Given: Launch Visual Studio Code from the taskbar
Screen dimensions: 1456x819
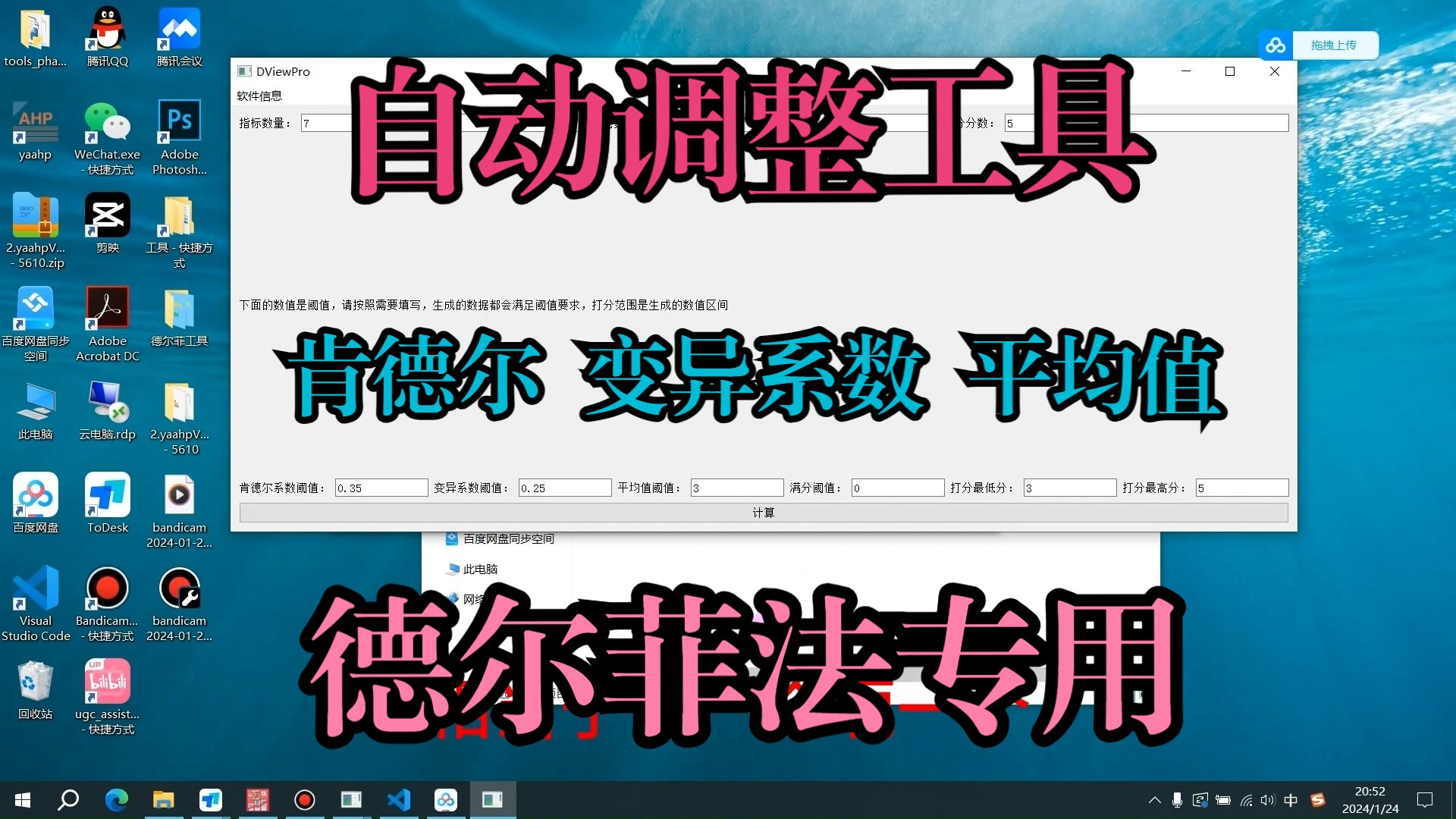Looking at the screenshot, I should pos(398,800).
